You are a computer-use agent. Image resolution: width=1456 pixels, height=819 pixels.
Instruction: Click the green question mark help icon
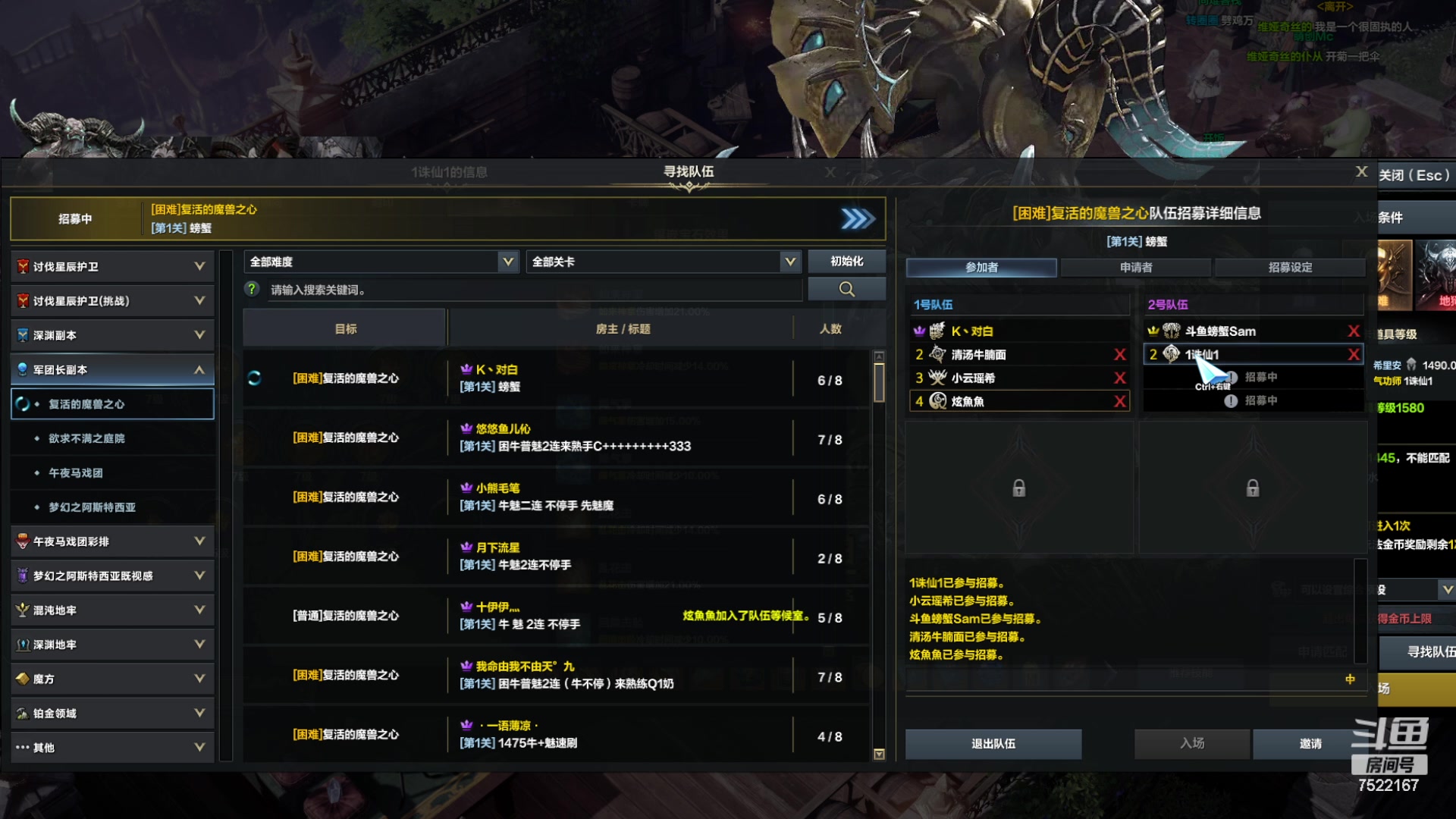[x=253, y=289]
